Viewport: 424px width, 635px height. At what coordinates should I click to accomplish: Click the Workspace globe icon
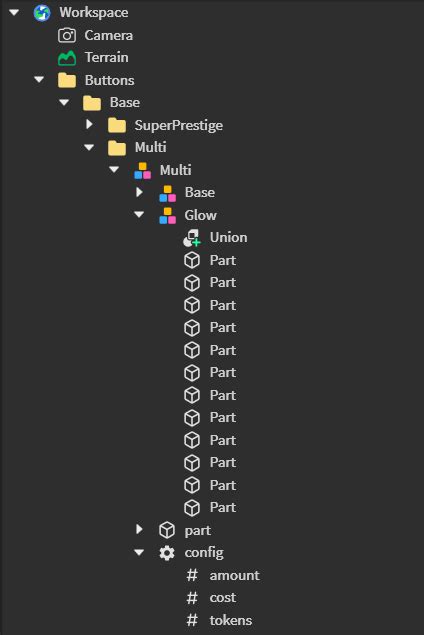click(42, 13)
